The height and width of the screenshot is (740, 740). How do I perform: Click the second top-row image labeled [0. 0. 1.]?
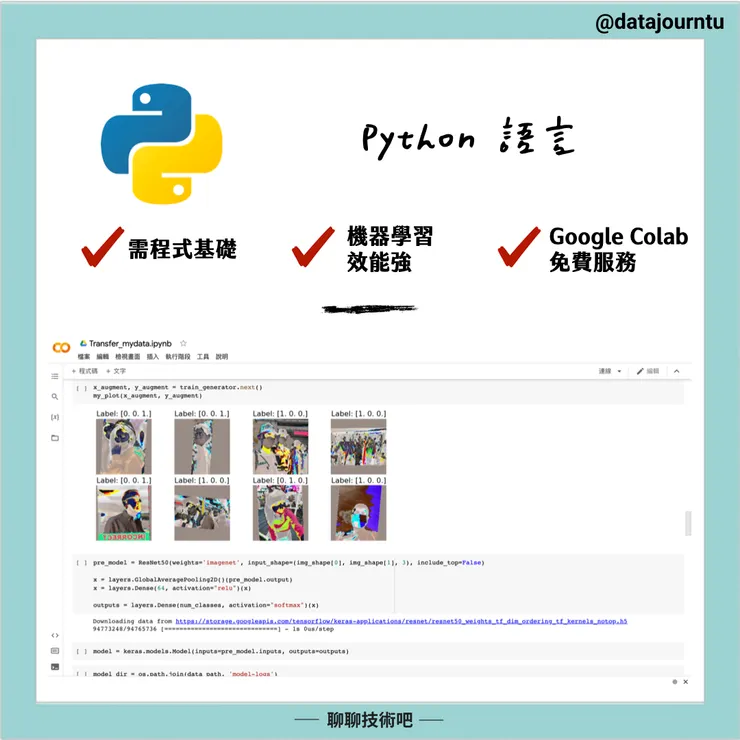coord(202,446)
